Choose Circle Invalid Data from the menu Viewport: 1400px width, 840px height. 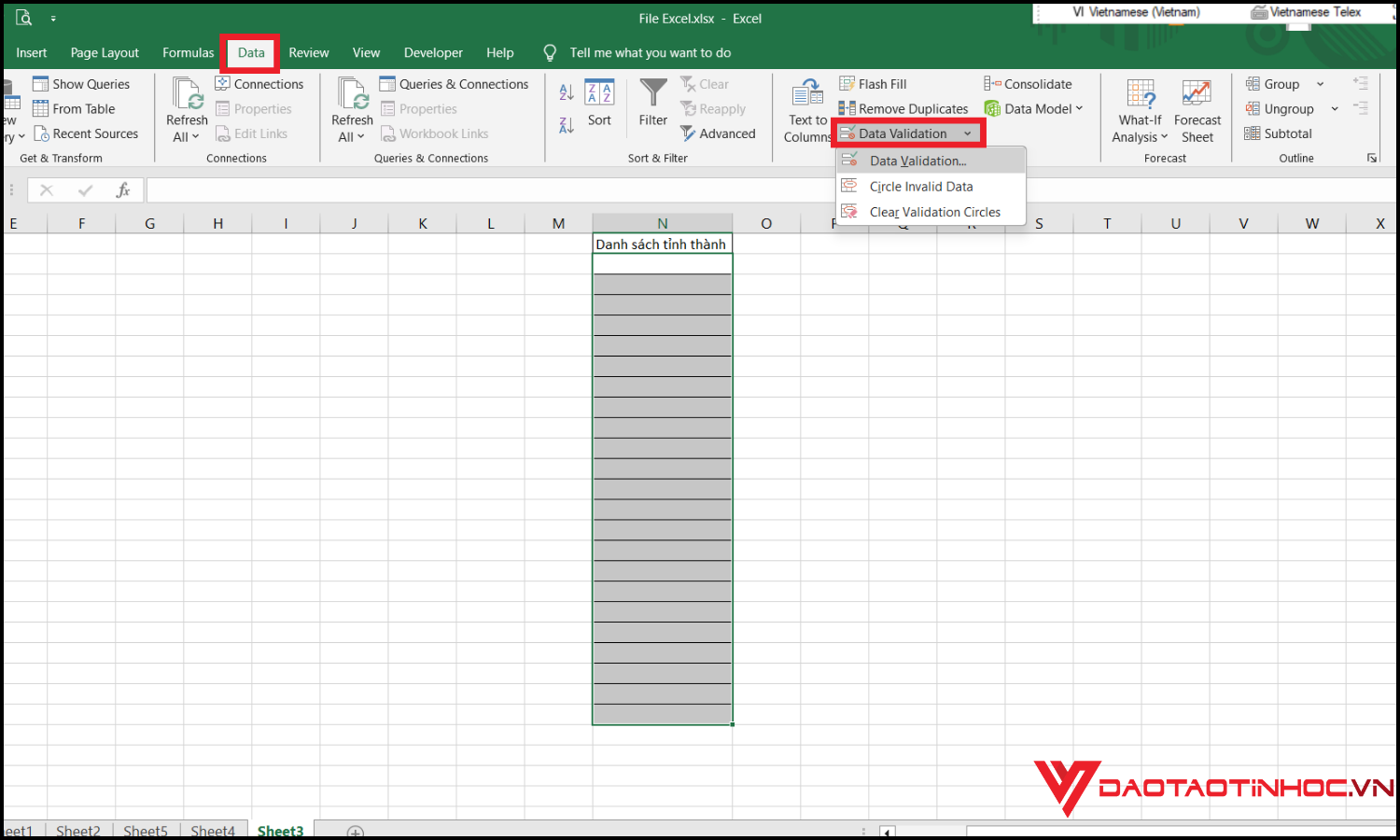click(921, 186)
